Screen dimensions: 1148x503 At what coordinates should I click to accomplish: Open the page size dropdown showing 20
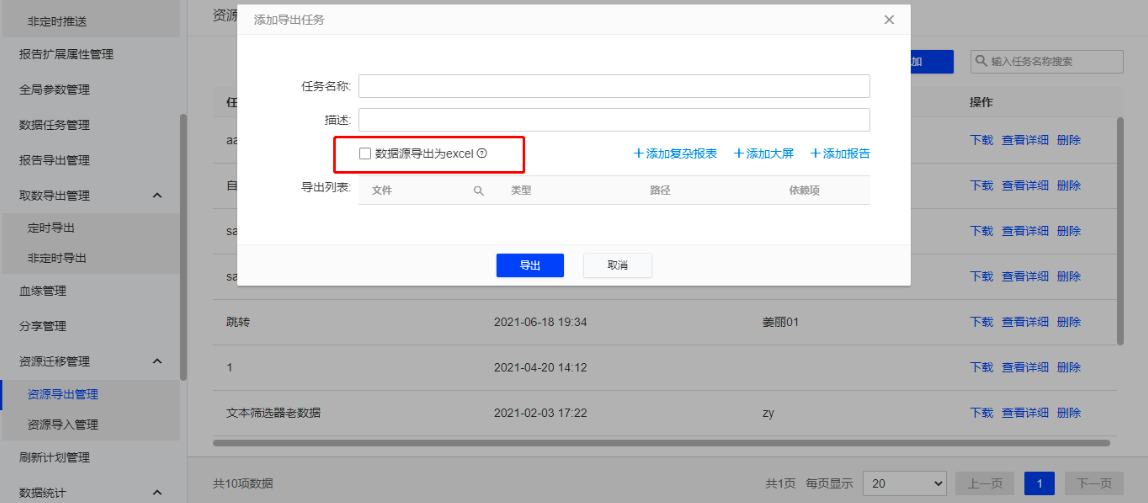[x=904, y=483]
